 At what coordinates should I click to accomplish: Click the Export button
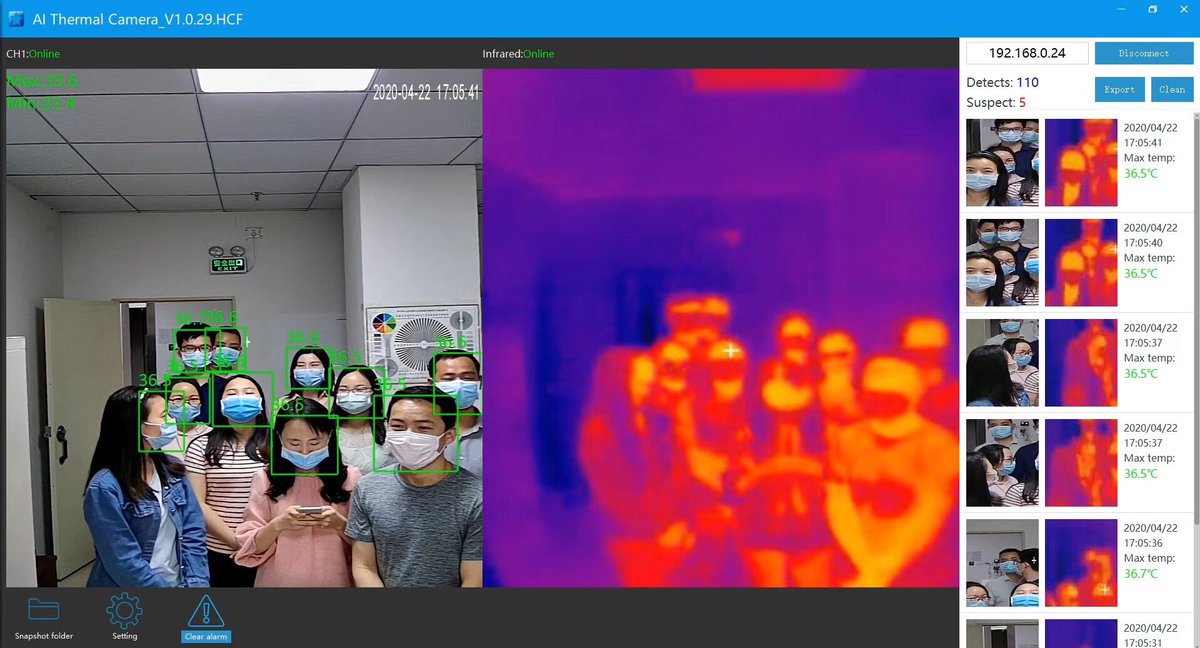1119,89
